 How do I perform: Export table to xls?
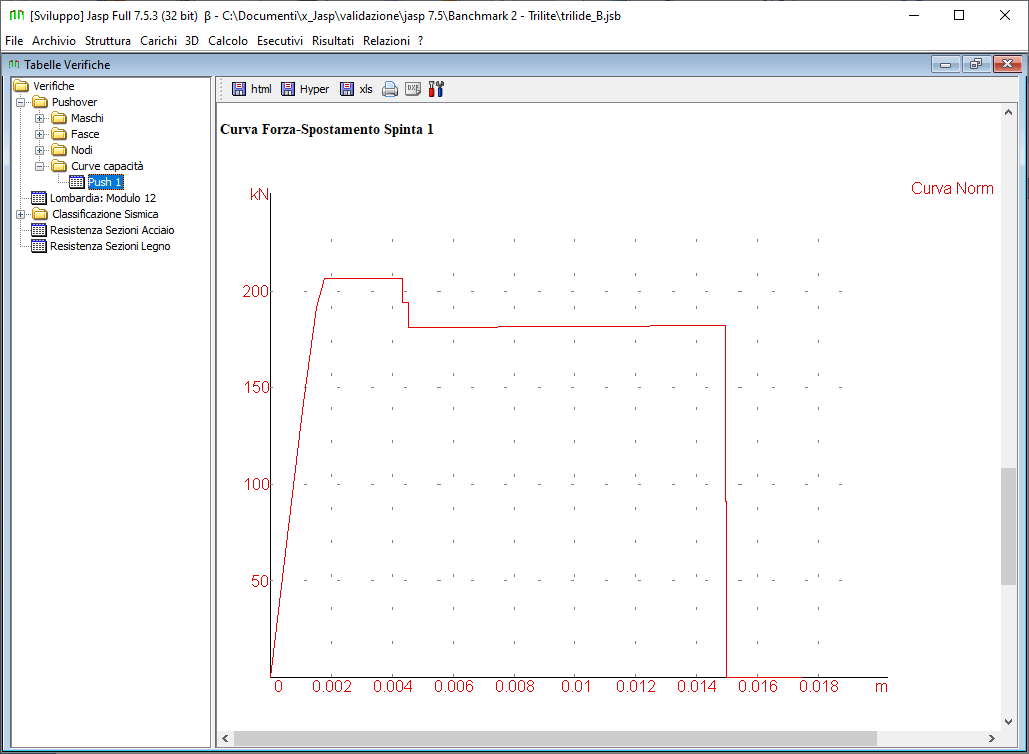pos(356,89)
